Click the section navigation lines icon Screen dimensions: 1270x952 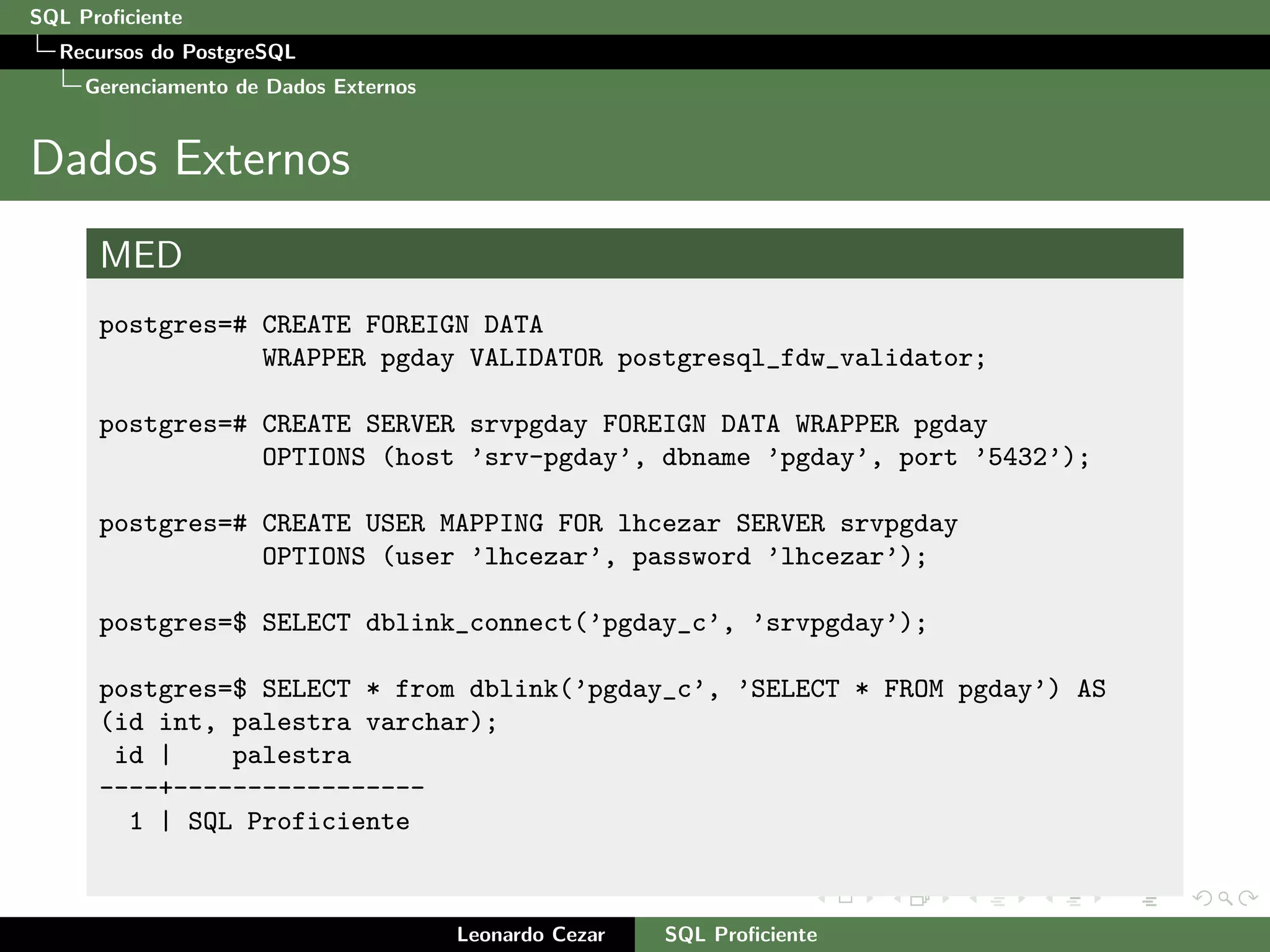point(1074,901)
